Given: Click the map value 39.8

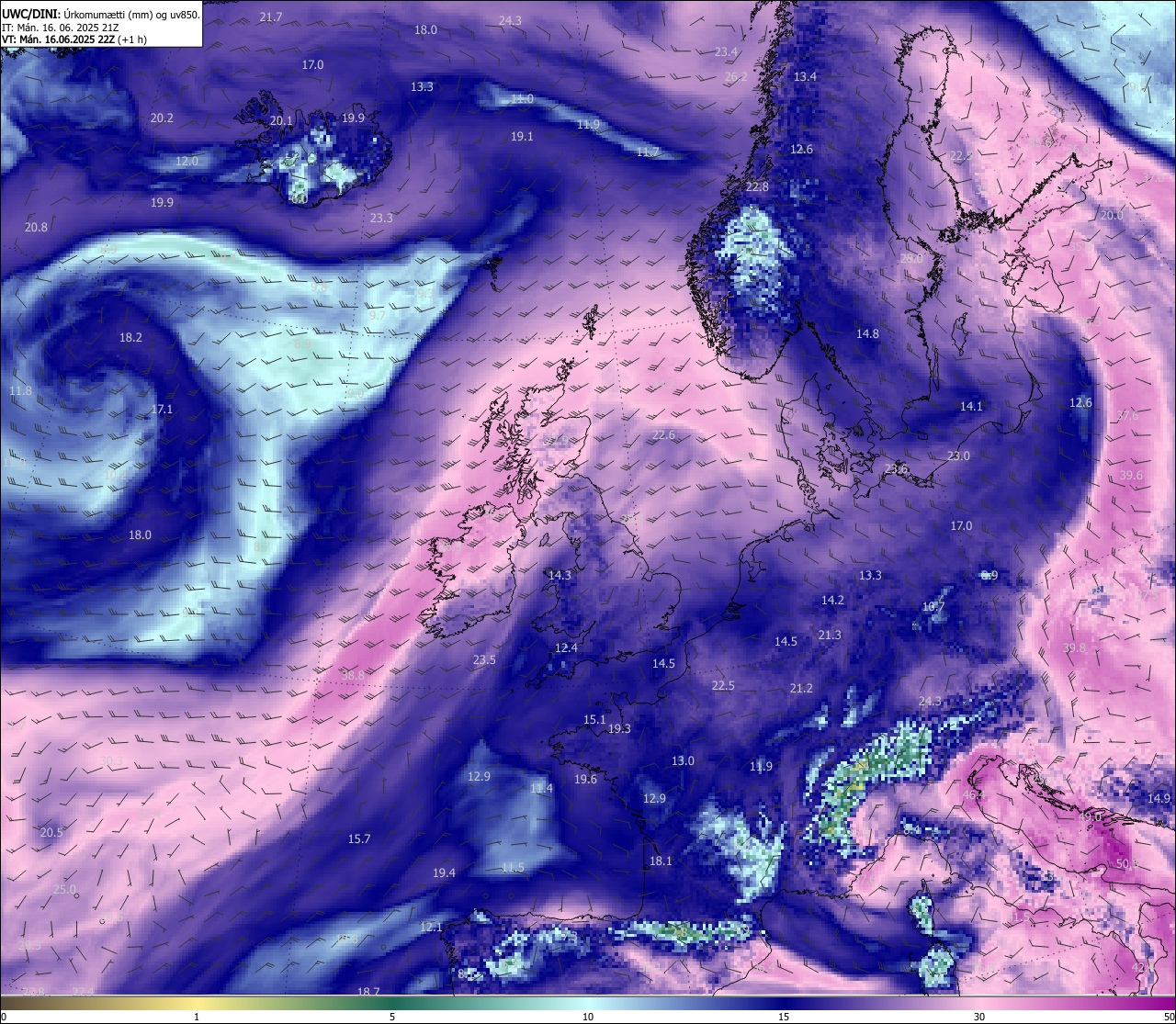Looking at the screenshot, I should 1074,647.
